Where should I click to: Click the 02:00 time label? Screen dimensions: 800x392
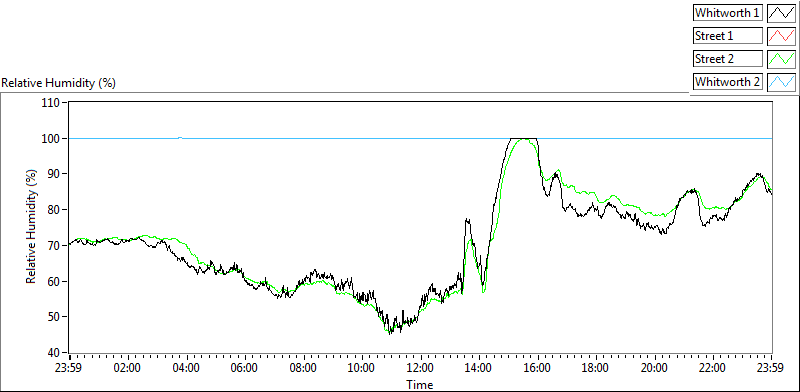pyautogui.click(x=128, y=368)
